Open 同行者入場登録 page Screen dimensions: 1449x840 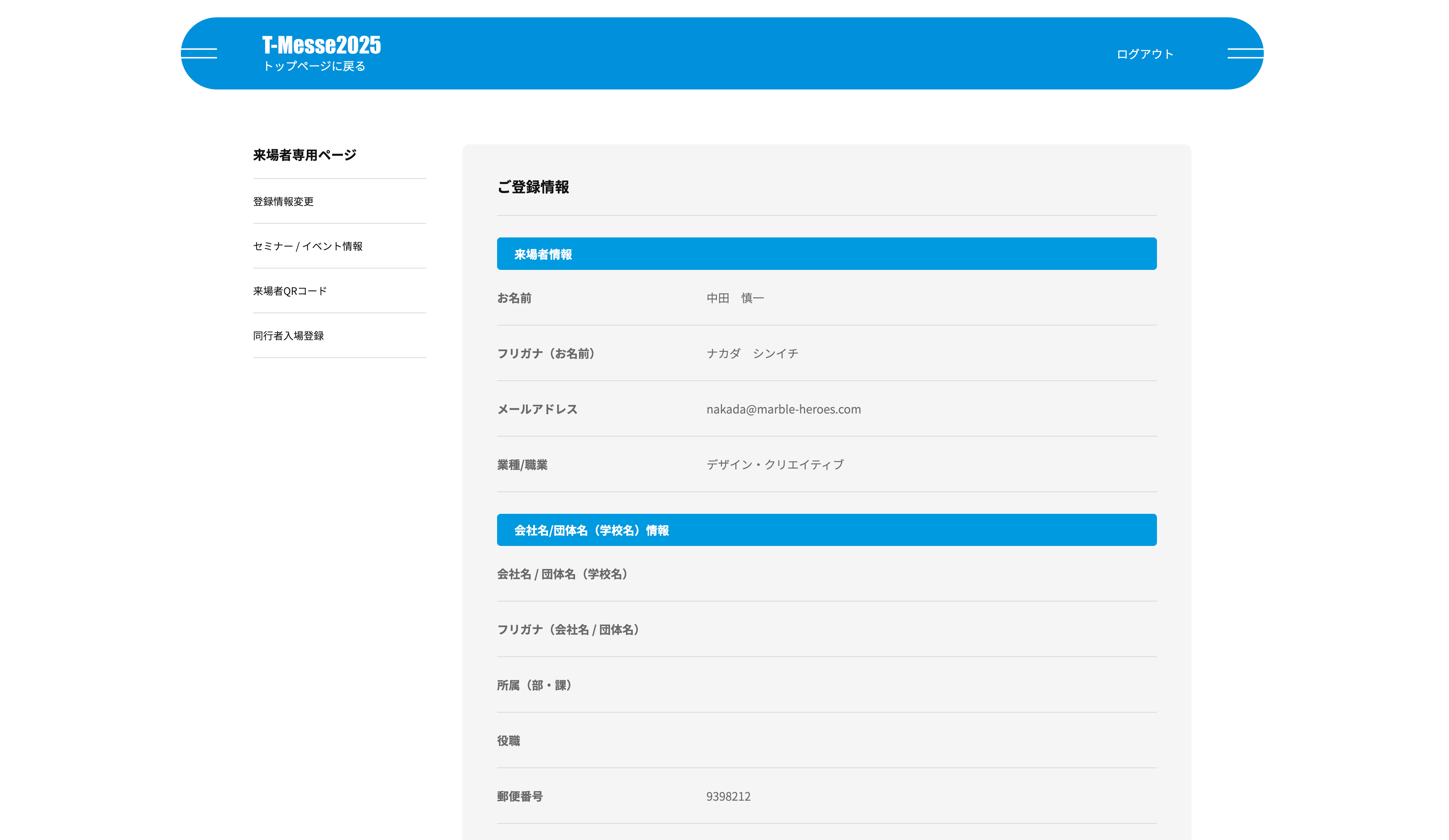point(288,336)
